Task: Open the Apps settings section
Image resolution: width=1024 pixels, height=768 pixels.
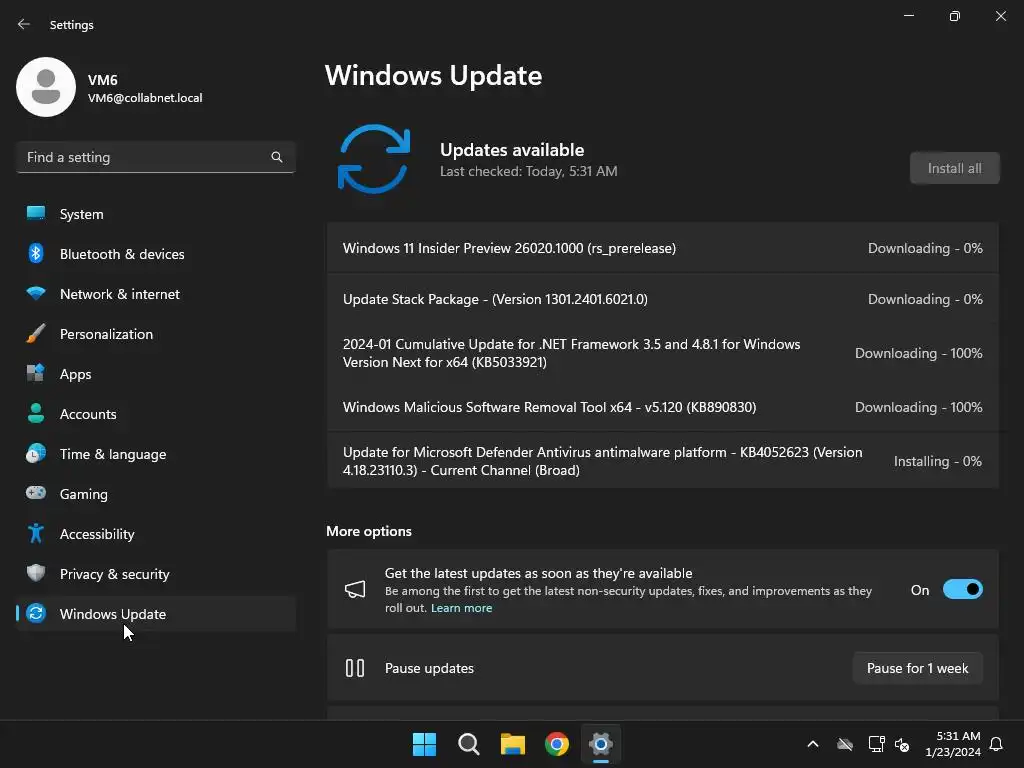Action: click(156, 373)
